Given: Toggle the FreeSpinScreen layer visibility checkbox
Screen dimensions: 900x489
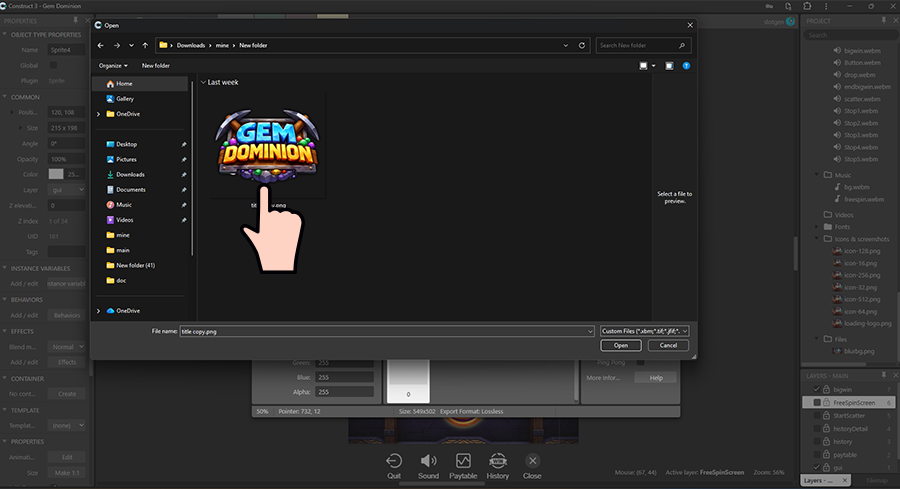Looking at the screenshot, I should pyautogui.click(x=817, y=402).
